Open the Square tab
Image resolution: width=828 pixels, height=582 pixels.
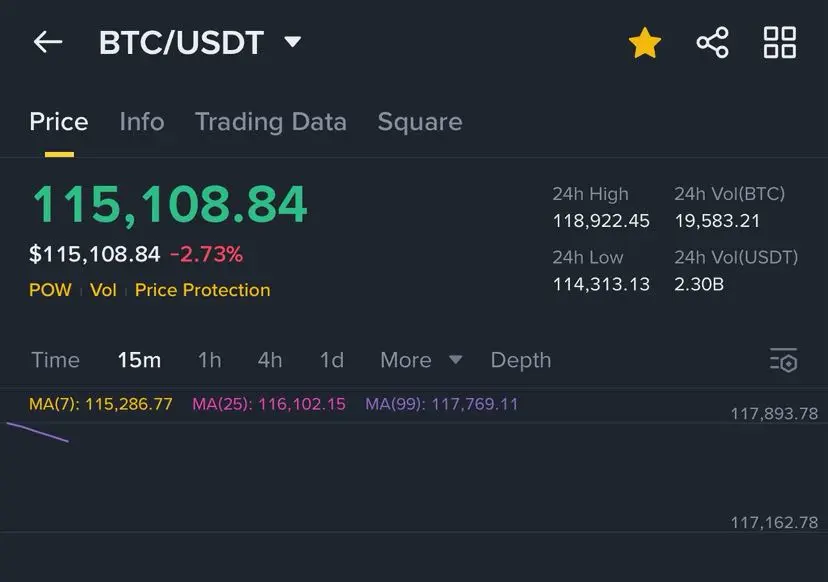coord(420,123)
